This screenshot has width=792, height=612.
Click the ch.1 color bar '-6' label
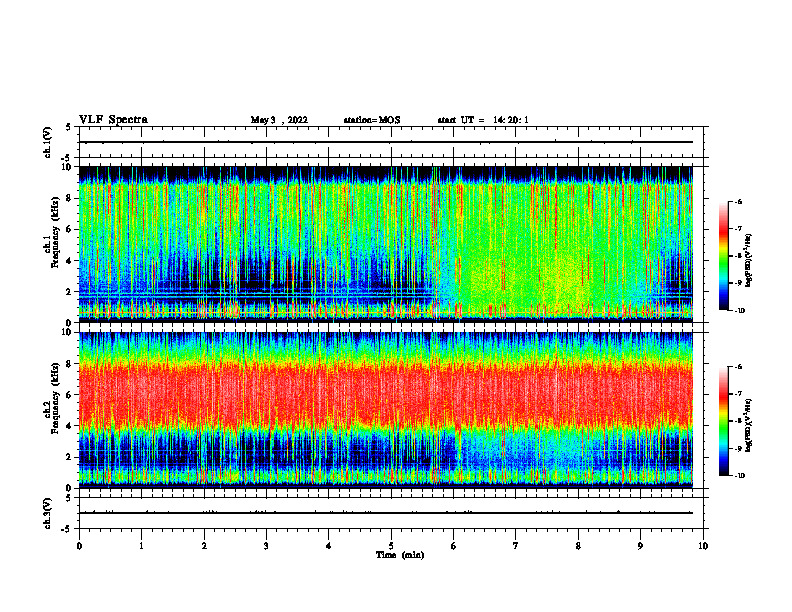pyautogui.click(x=738, y=201)
